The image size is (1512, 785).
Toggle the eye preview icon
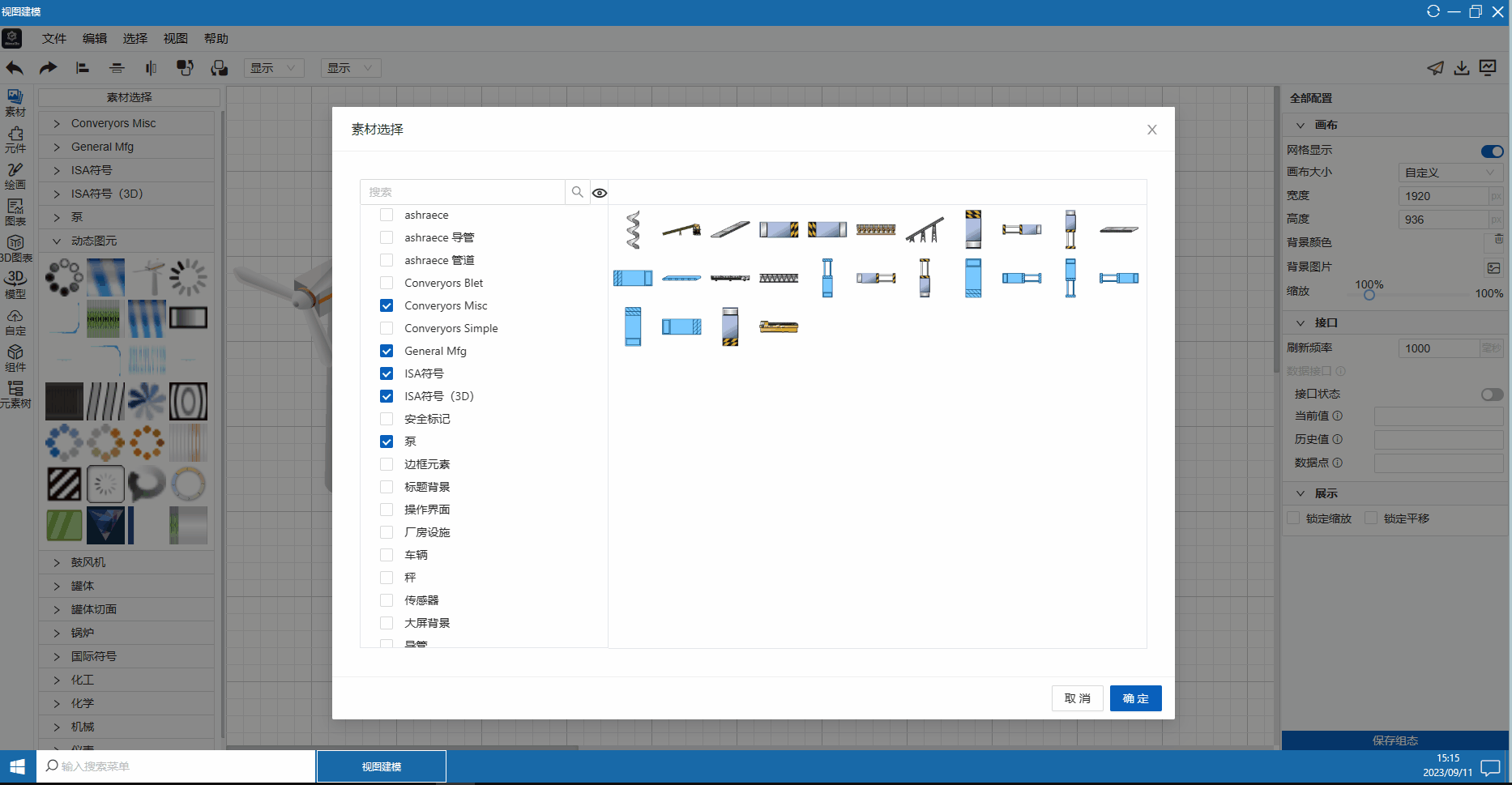600,193
